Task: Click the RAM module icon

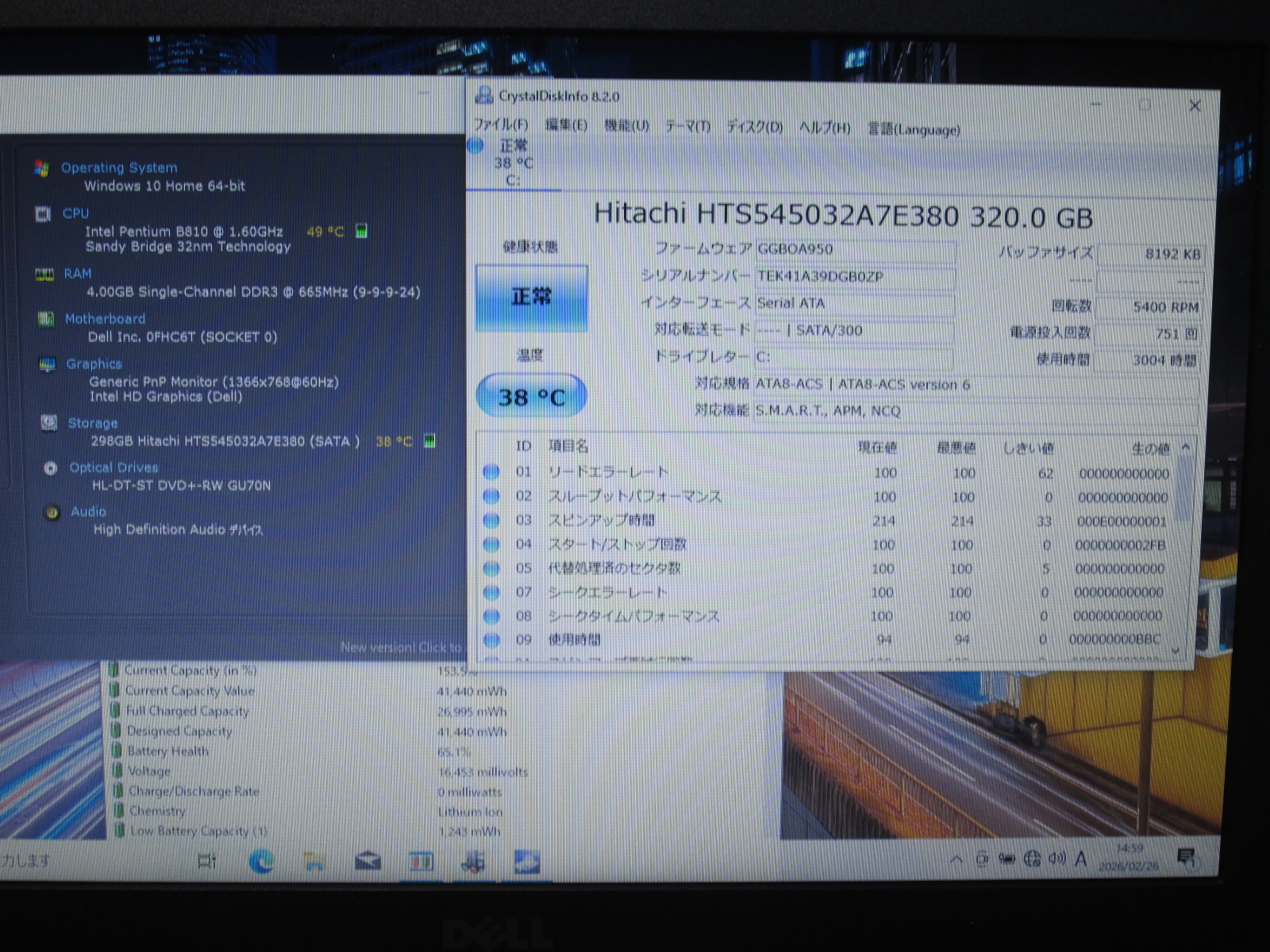Action: pos(44,274)
